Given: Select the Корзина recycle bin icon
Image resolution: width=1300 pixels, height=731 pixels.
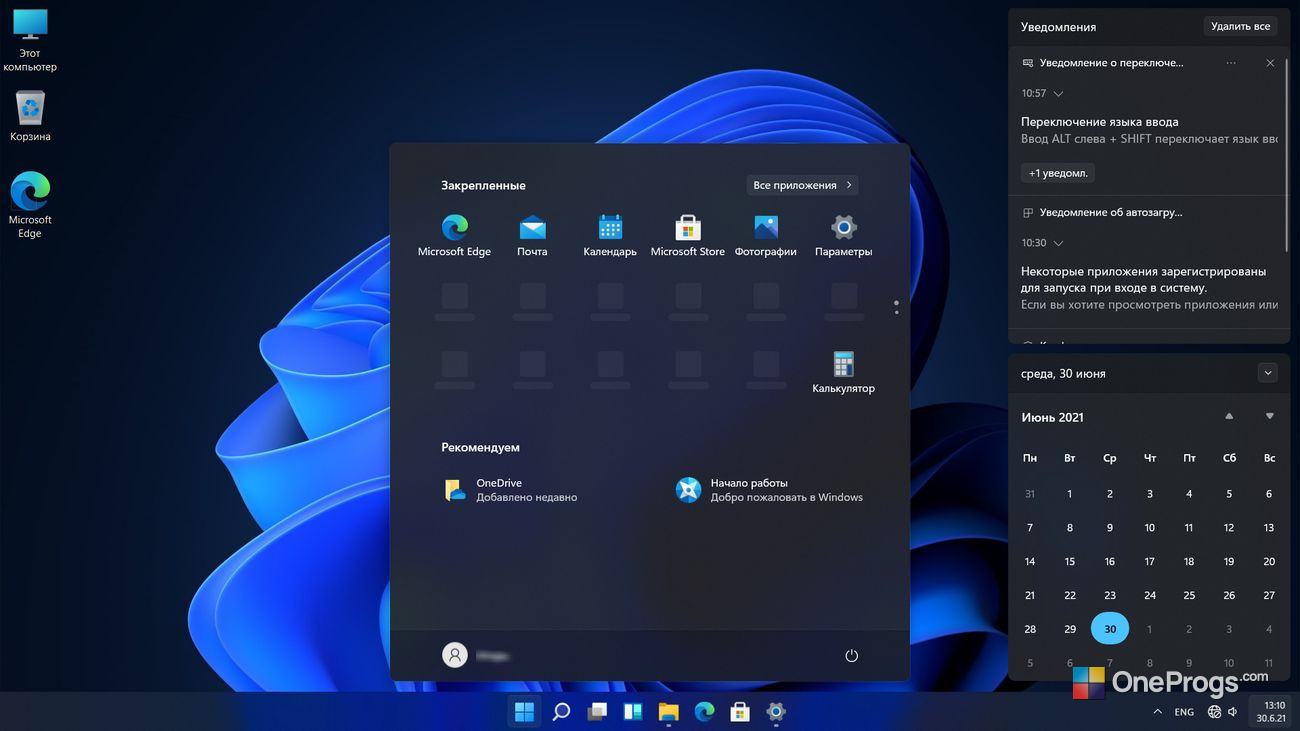Looking at the screenshot, I should (30, 115).
